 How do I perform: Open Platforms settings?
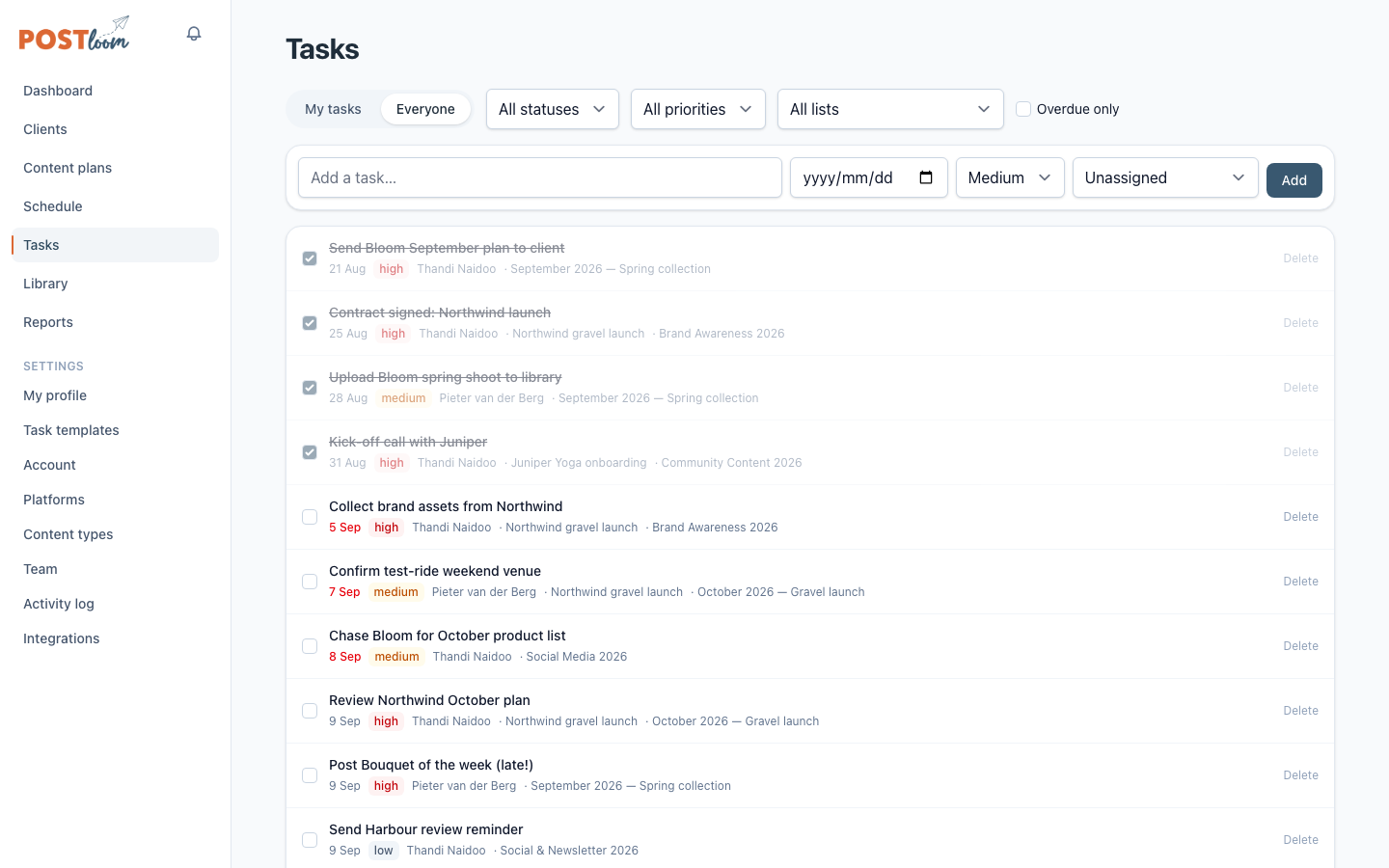pyautogui.click(x=115, y=500)
